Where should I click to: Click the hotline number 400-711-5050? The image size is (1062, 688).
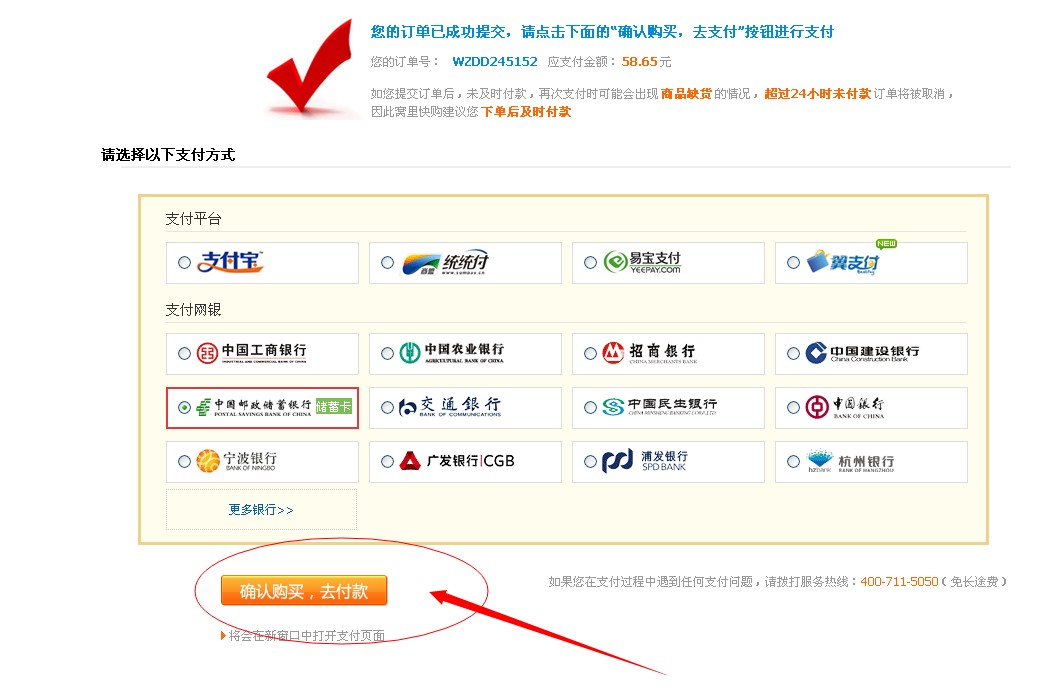click(899, 581)
